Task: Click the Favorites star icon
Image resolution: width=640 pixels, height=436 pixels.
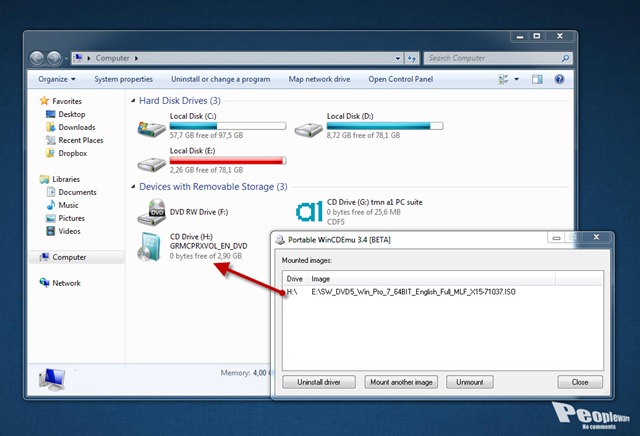Action: tap(44, 101)
